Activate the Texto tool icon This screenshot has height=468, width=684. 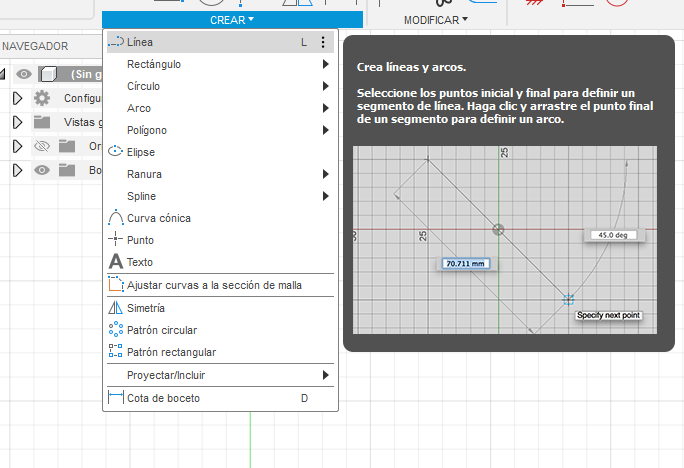pos(116,261)
